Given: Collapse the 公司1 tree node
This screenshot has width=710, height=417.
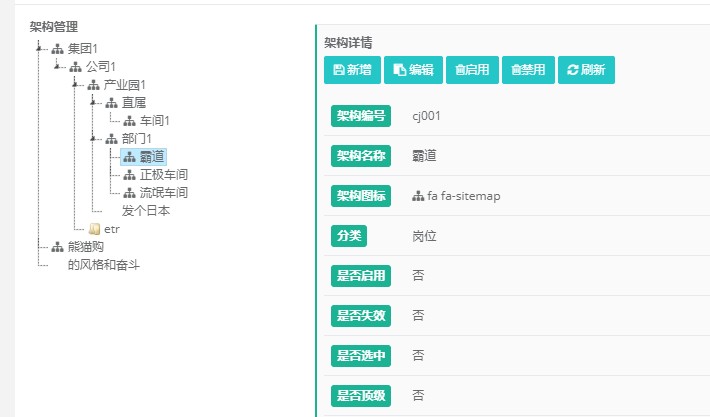Looking at the screenshot, I should point(57,66).
